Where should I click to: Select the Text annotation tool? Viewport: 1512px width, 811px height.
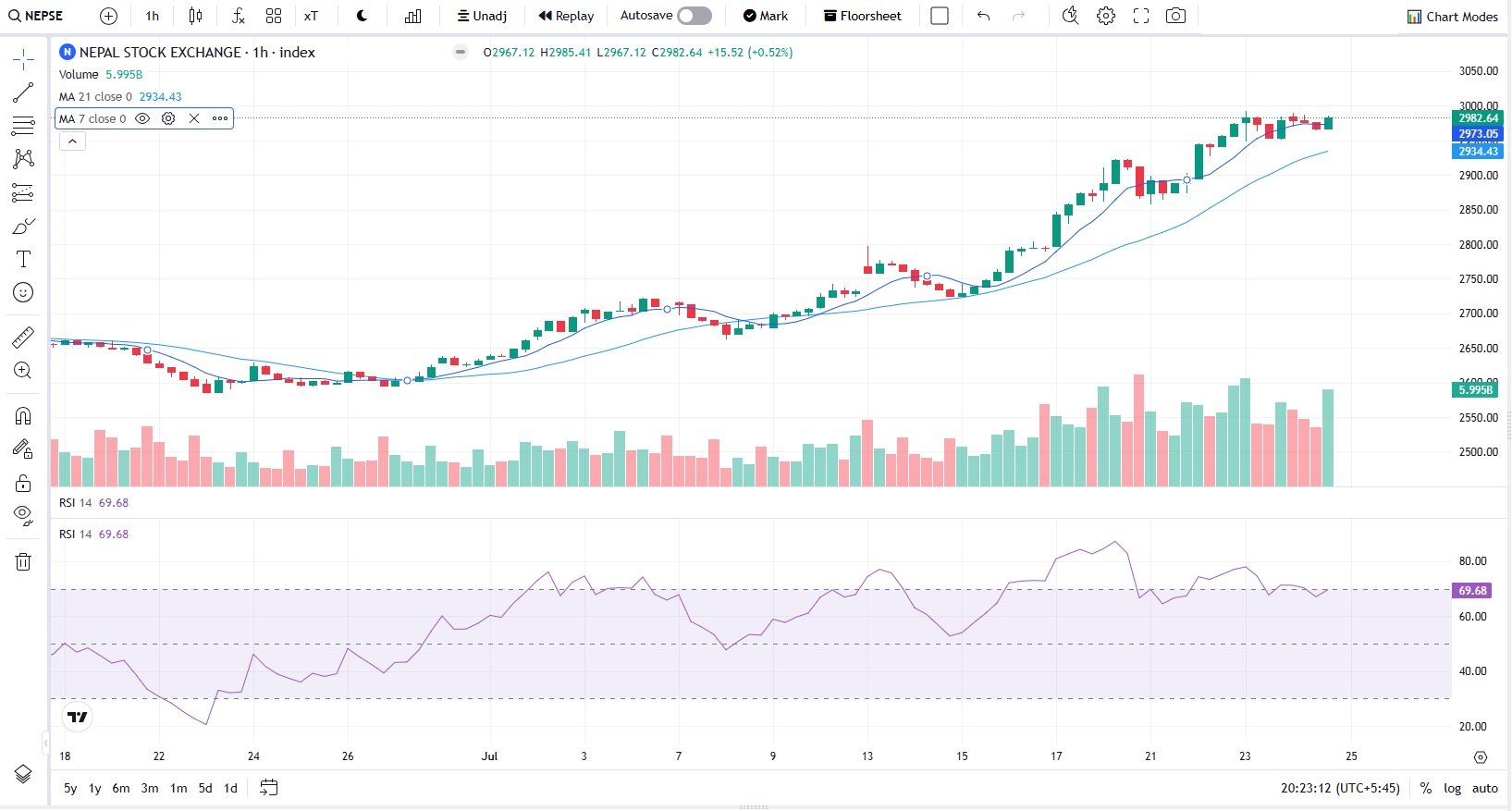tap(23, 259)
